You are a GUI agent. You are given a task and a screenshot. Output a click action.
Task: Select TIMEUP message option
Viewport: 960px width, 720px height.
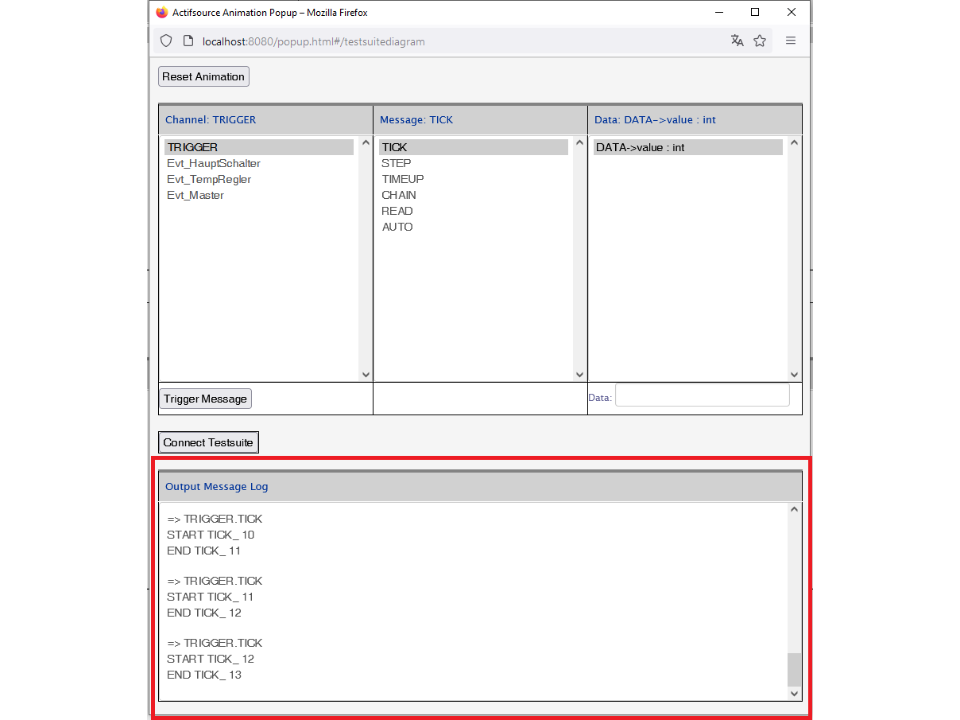click(402, 179)
